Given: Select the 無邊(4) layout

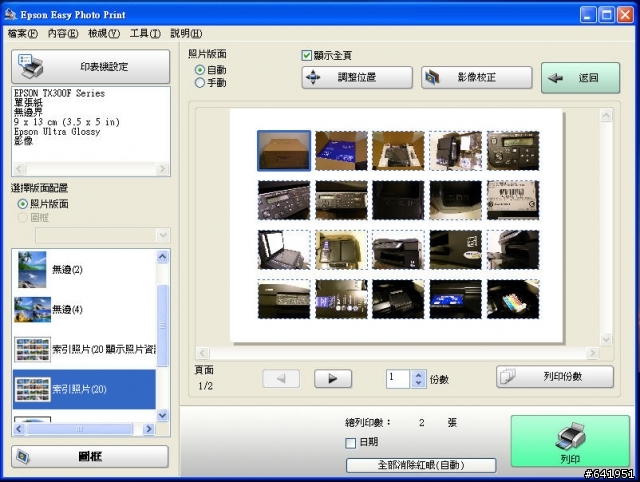Looking at the screenshot, I should click(84, 309).
